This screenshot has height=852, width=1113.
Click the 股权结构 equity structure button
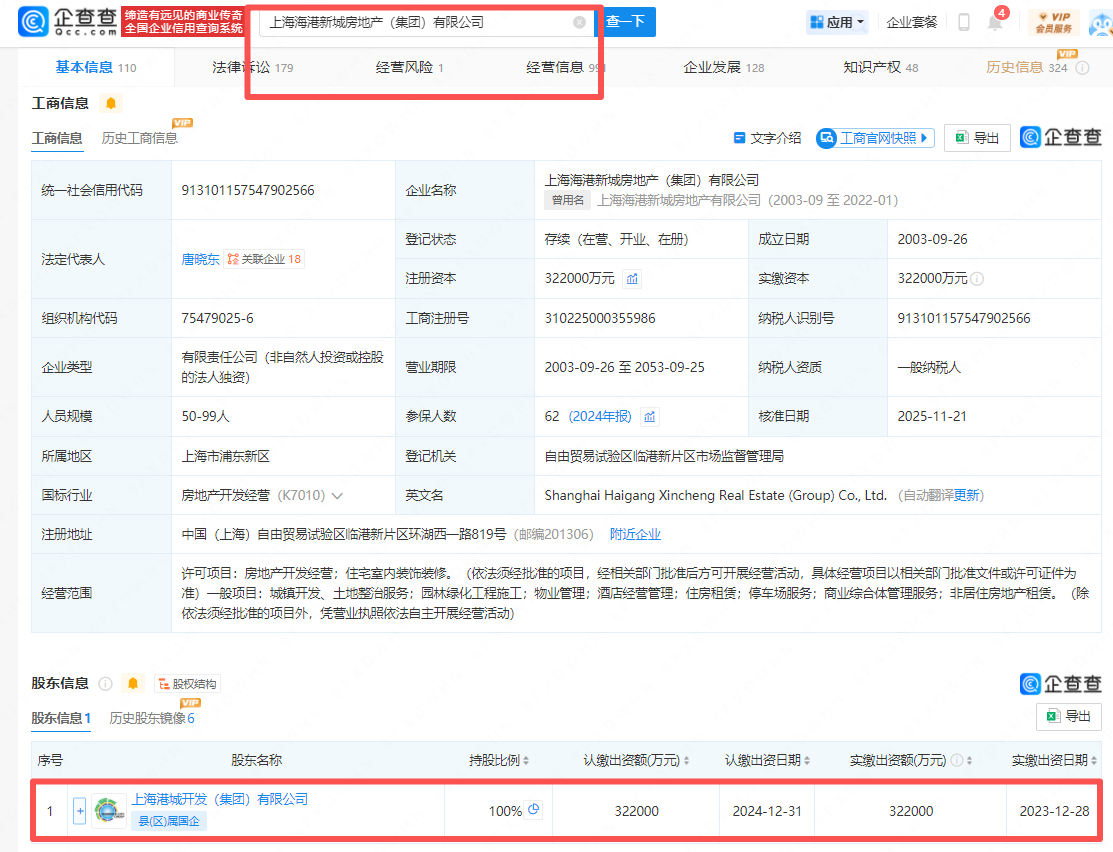pyautogui.click(x=187, y=684)
